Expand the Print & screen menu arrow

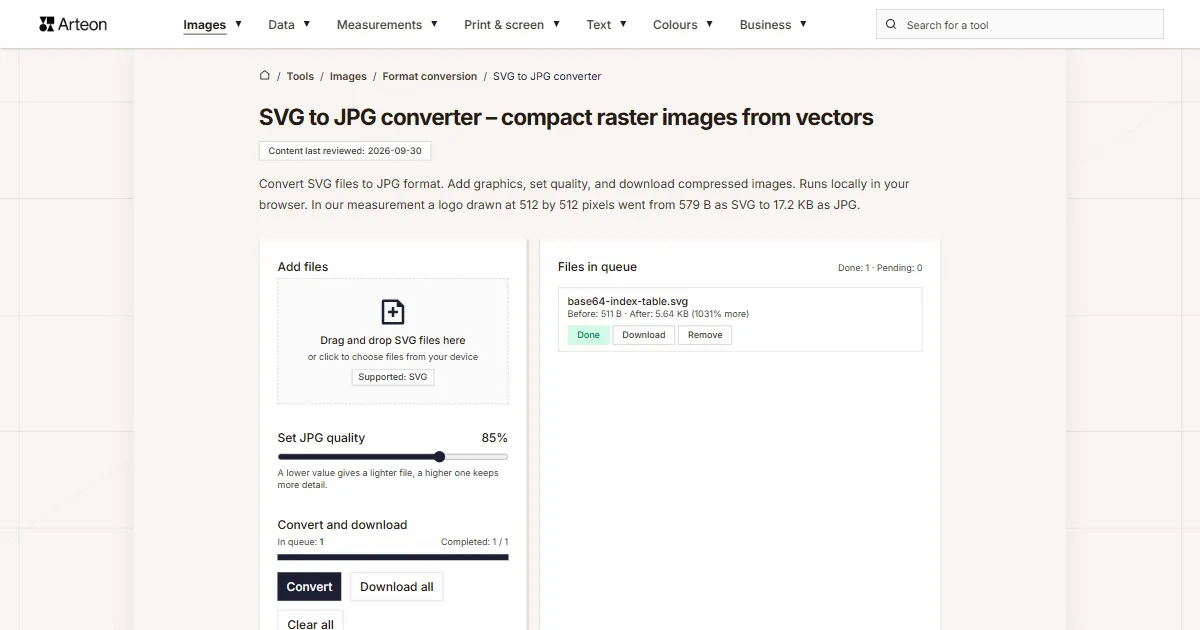point(556,24)
